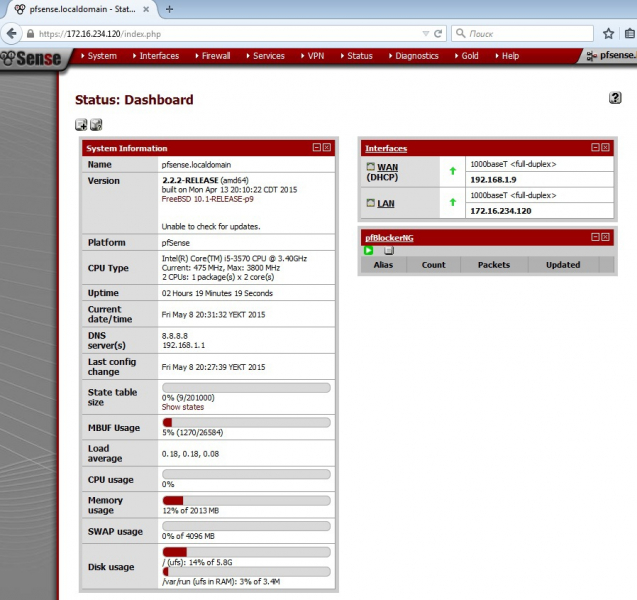Click the Memory usage progress bar
The height and width of the screenshot is (600, 637).
point(245,499)
